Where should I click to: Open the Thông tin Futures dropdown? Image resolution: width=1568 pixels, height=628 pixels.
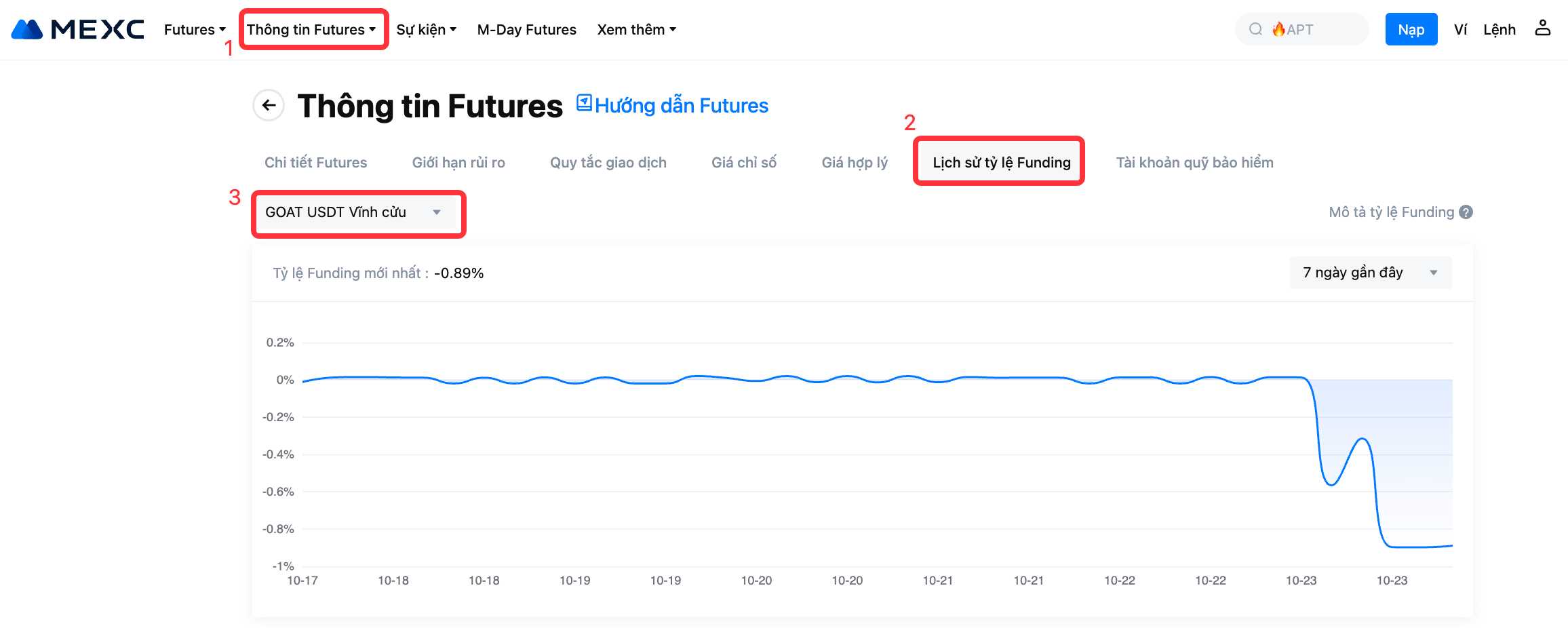[x=311, y=30]
